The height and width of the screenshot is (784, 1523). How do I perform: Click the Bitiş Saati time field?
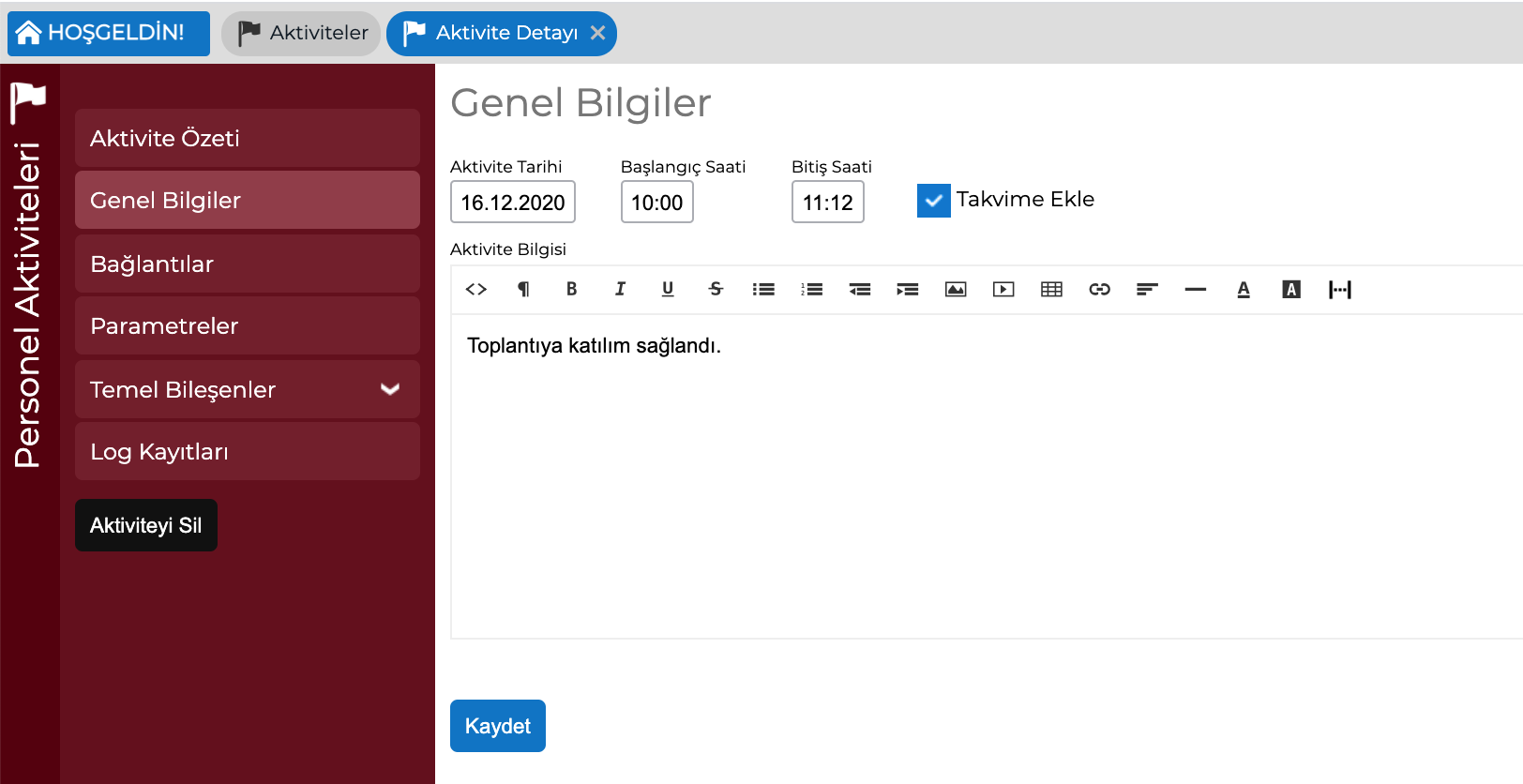(x=828, y=202)
